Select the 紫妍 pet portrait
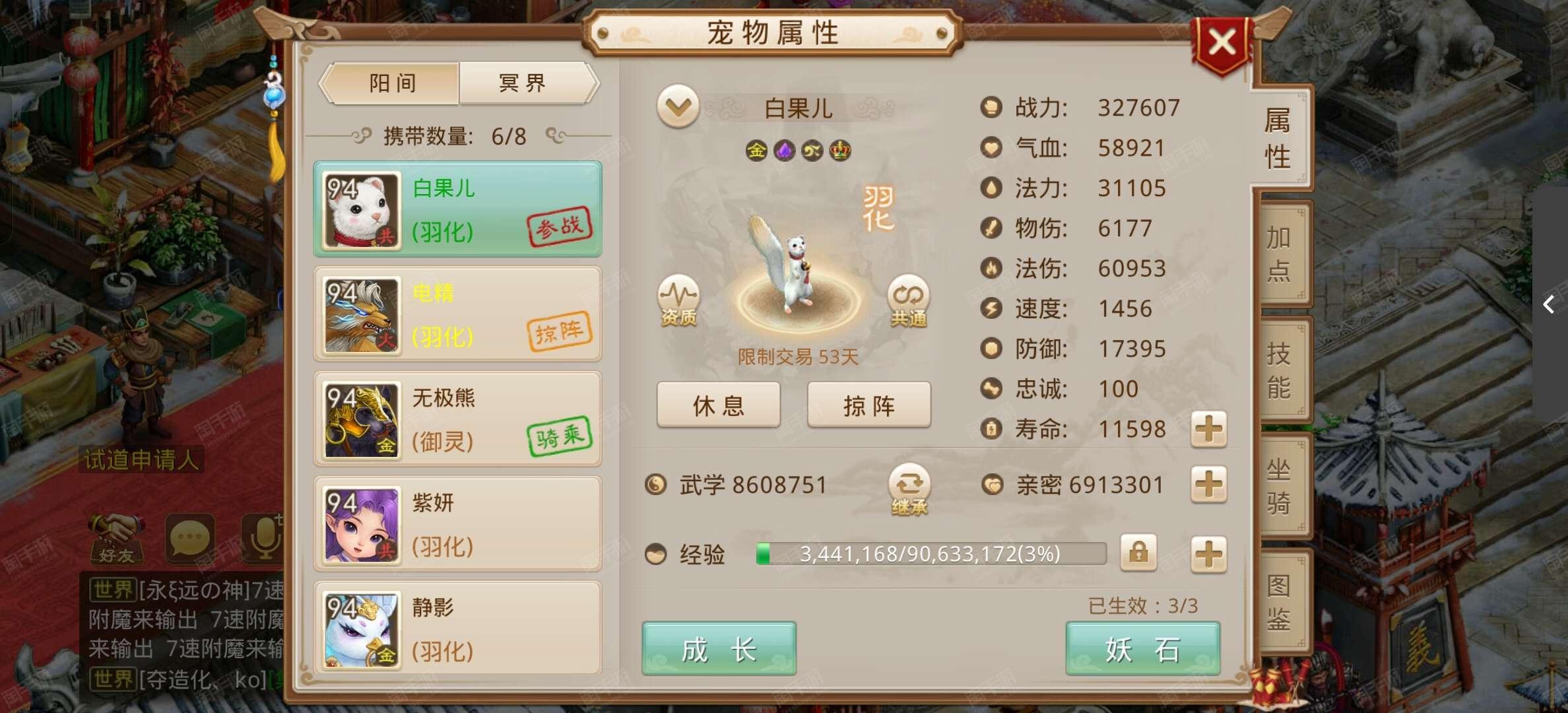 (x=362, y=525)
